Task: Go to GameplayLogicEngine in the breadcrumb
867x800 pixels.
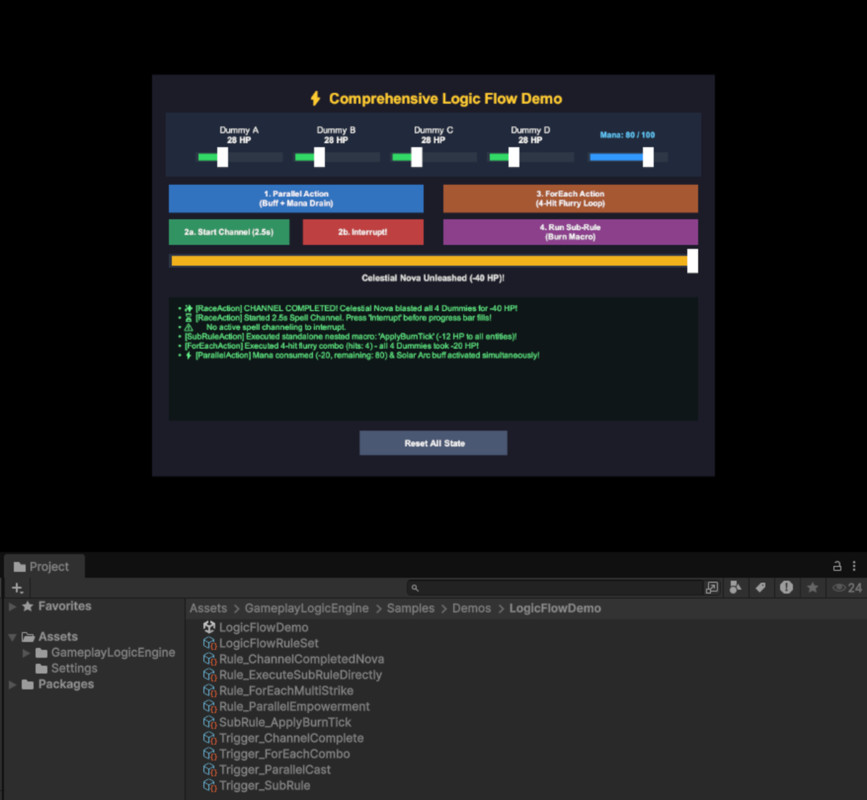Action: coord(306,608)
